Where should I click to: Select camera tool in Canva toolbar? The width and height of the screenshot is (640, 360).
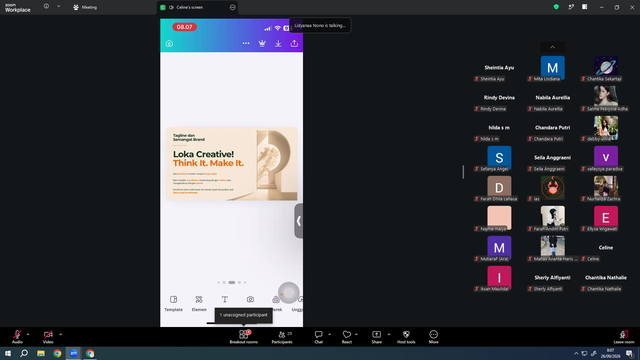[250, 300]
